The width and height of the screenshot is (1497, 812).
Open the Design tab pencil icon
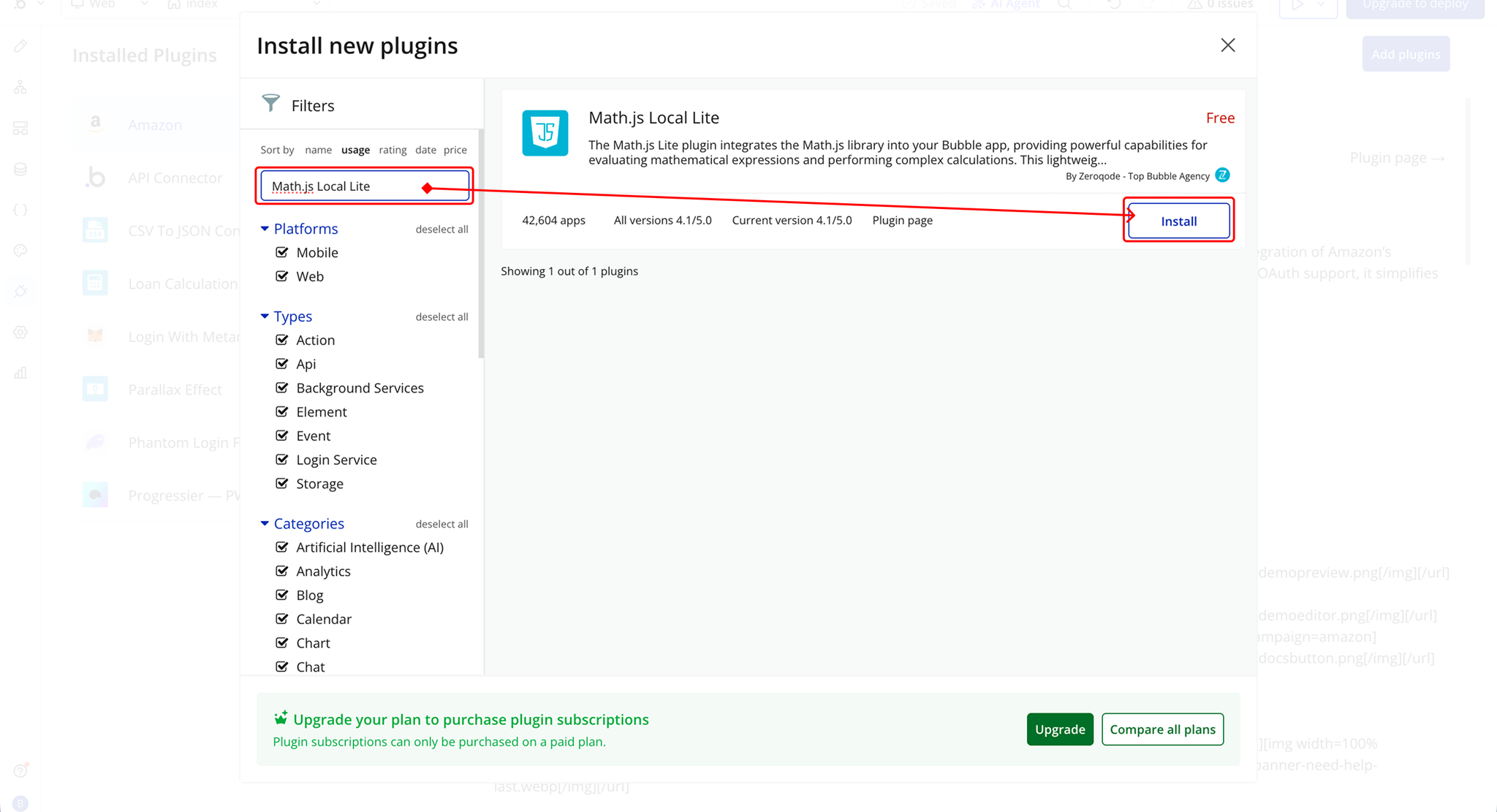click(x=20, y=47)
